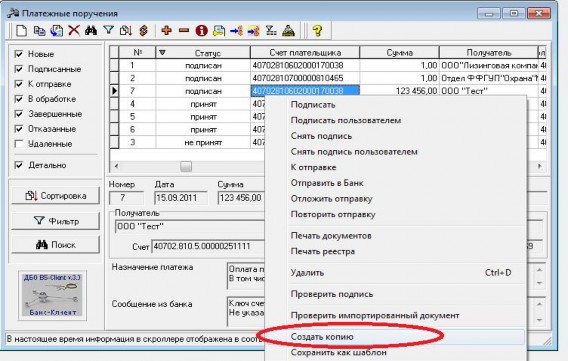Click the orange plus toolbar icon

167,30
